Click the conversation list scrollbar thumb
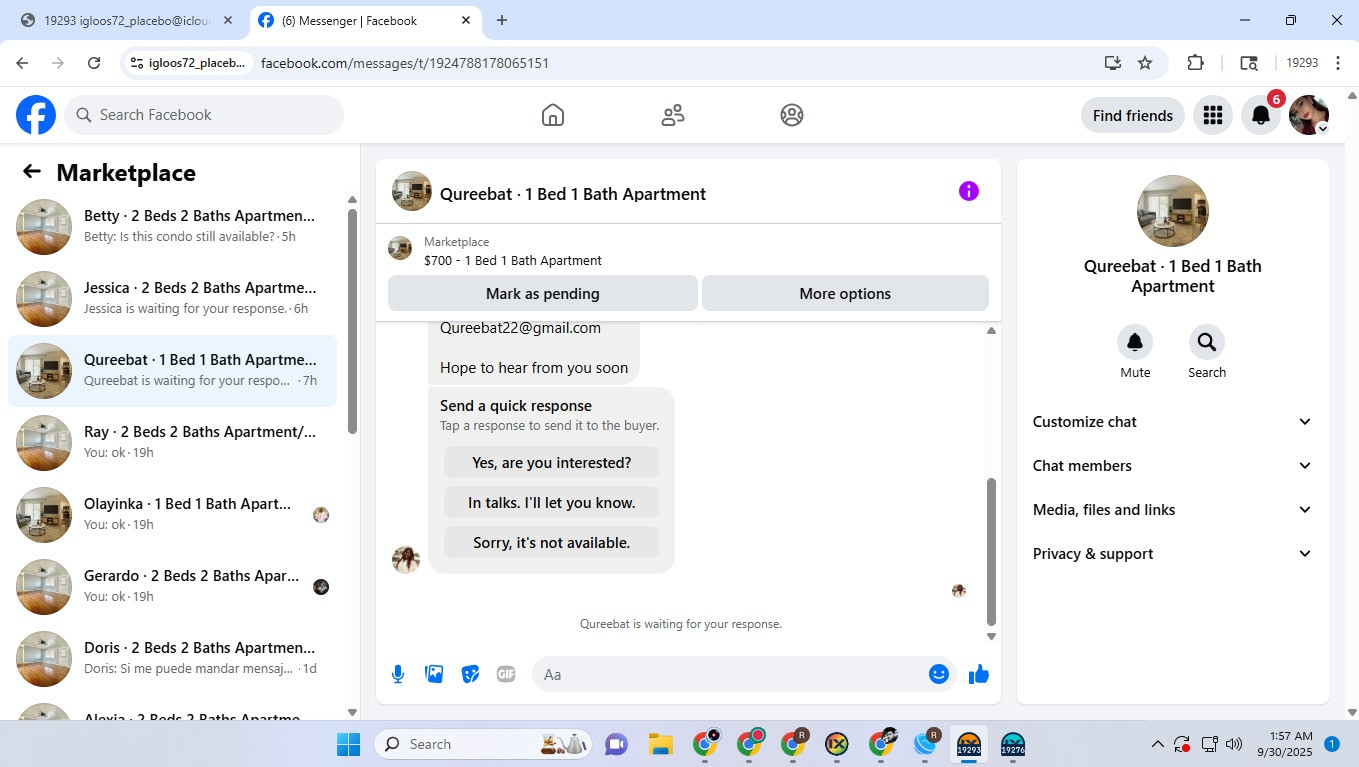Image resolution: width=1359 pixels, height=767 pixels. 352,320
